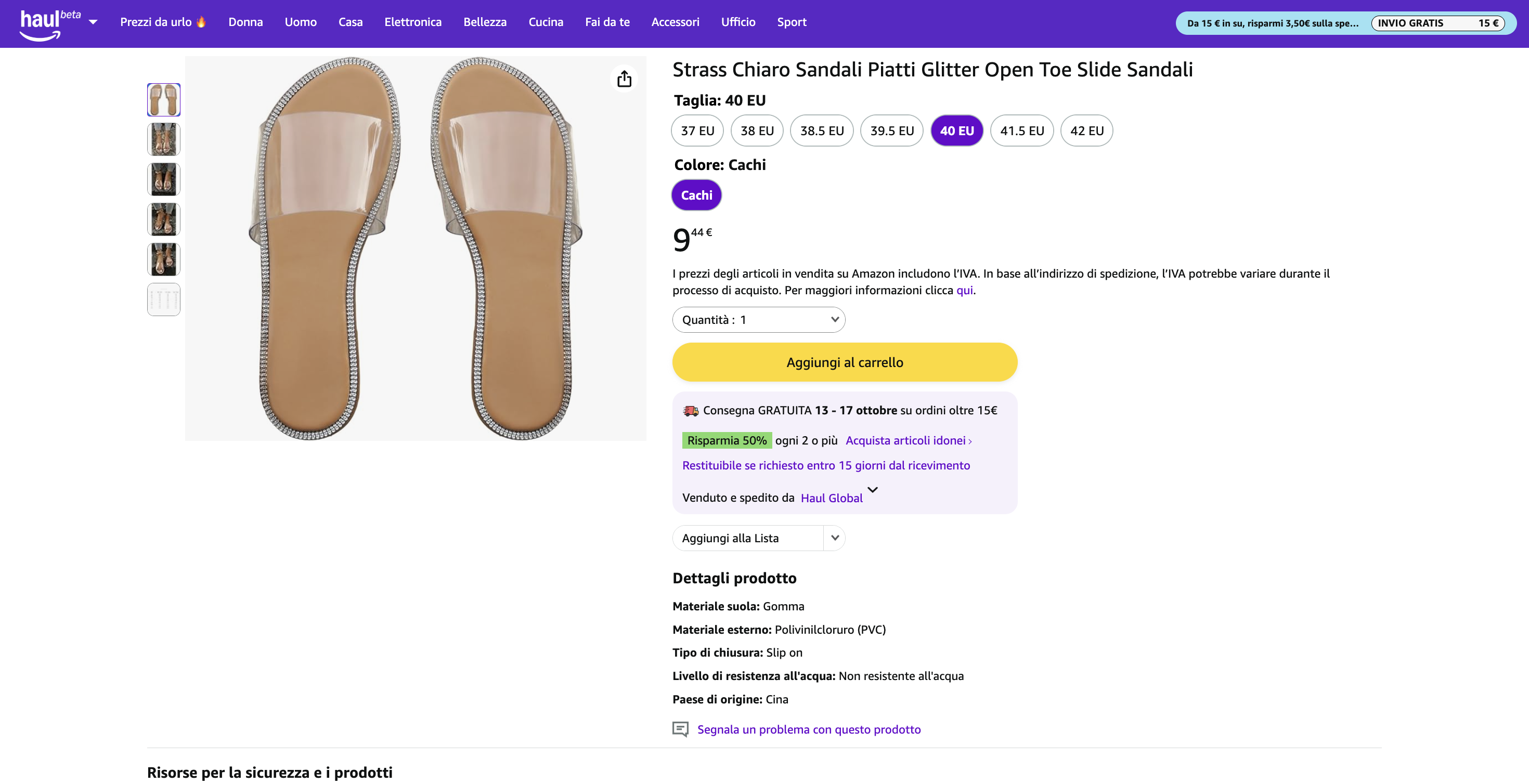
Task: Go to the Elettronica category
Action: [x=412, y=22]
